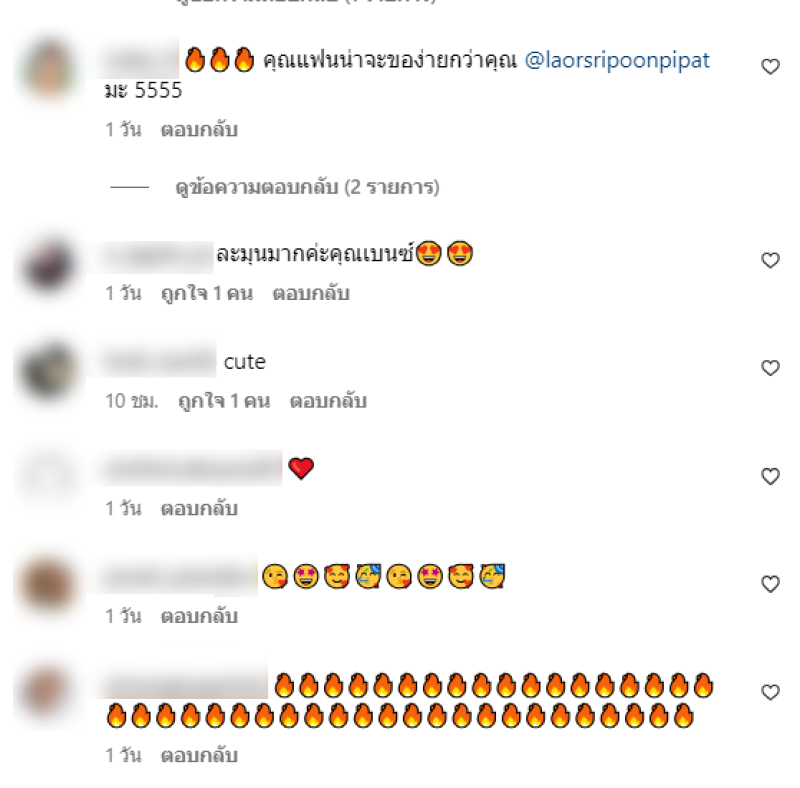
Task: Open avatar of the "cute" commenter
Action: [48, 371]
